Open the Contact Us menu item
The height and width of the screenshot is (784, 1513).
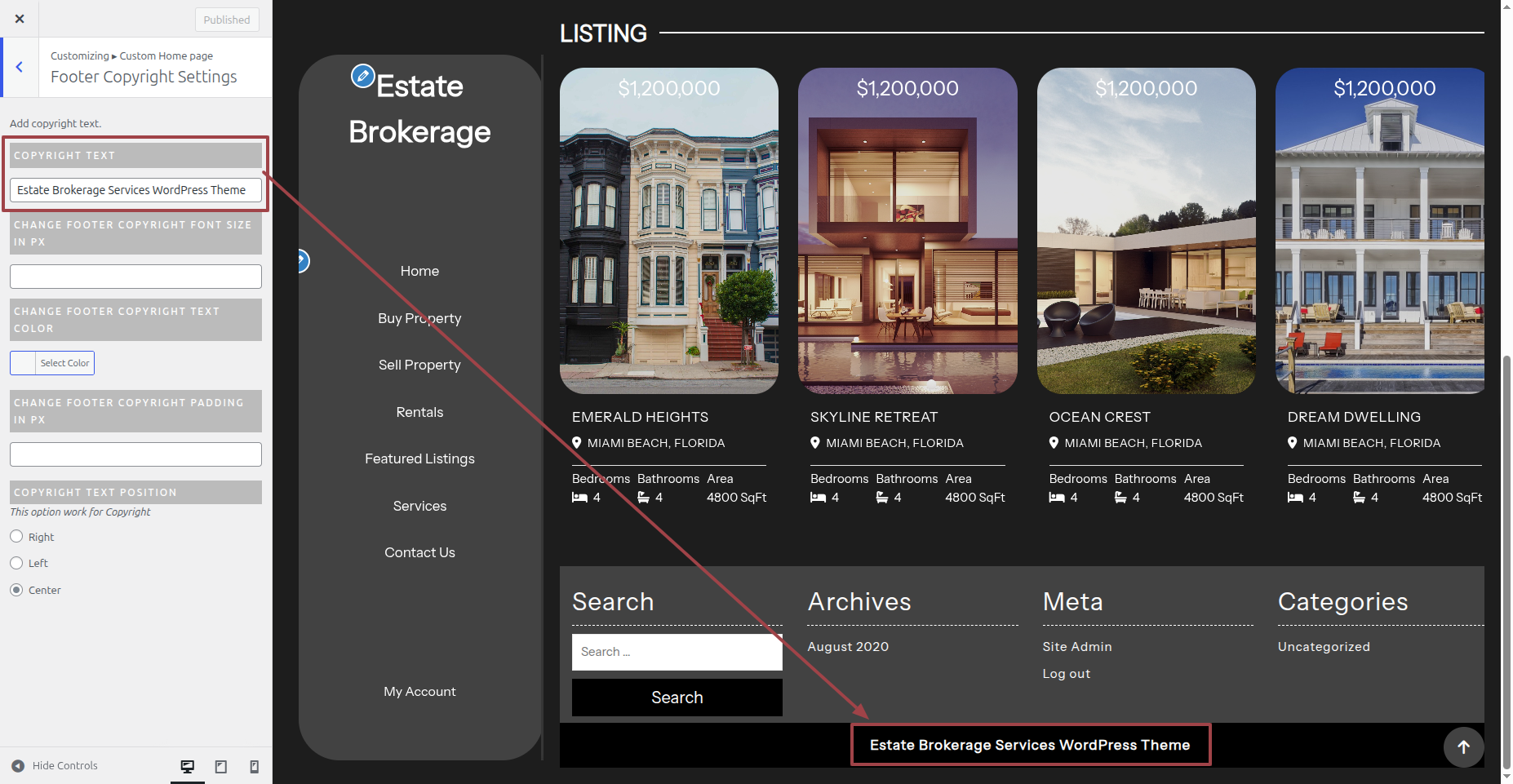click(x=419, y=552)
